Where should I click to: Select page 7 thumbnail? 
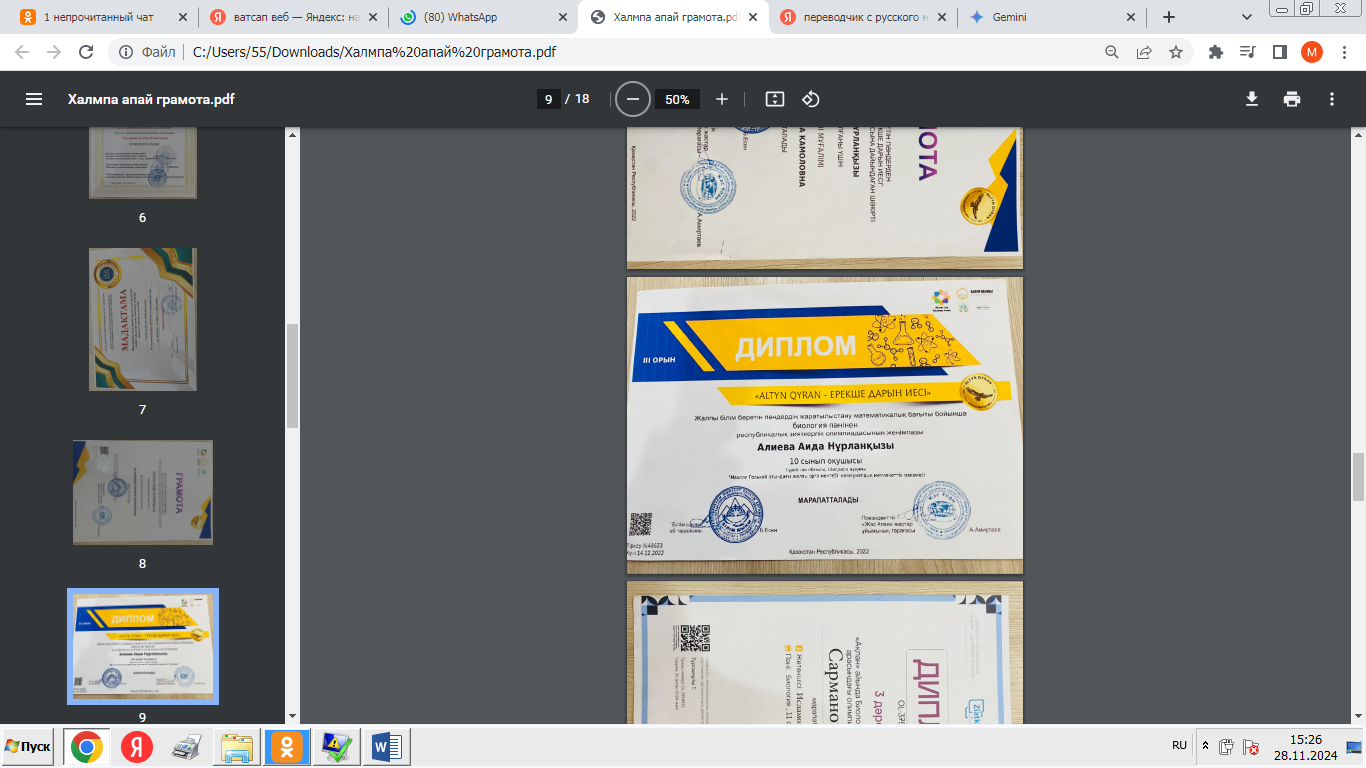pyautogui.click(x=143, y=319)
